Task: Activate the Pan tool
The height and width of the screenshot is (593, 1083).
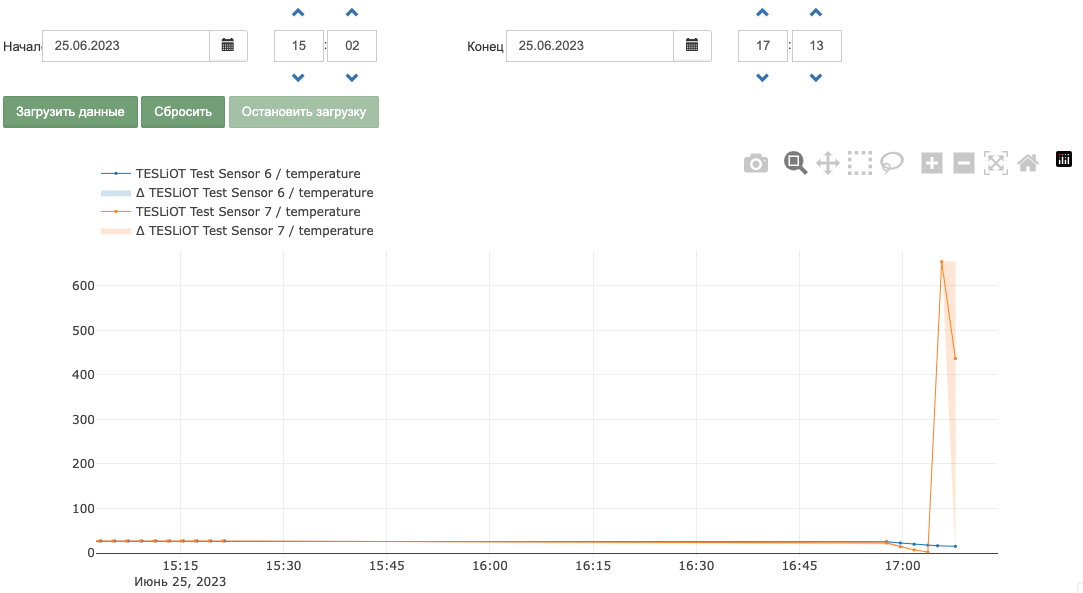Action: [827, 164]
